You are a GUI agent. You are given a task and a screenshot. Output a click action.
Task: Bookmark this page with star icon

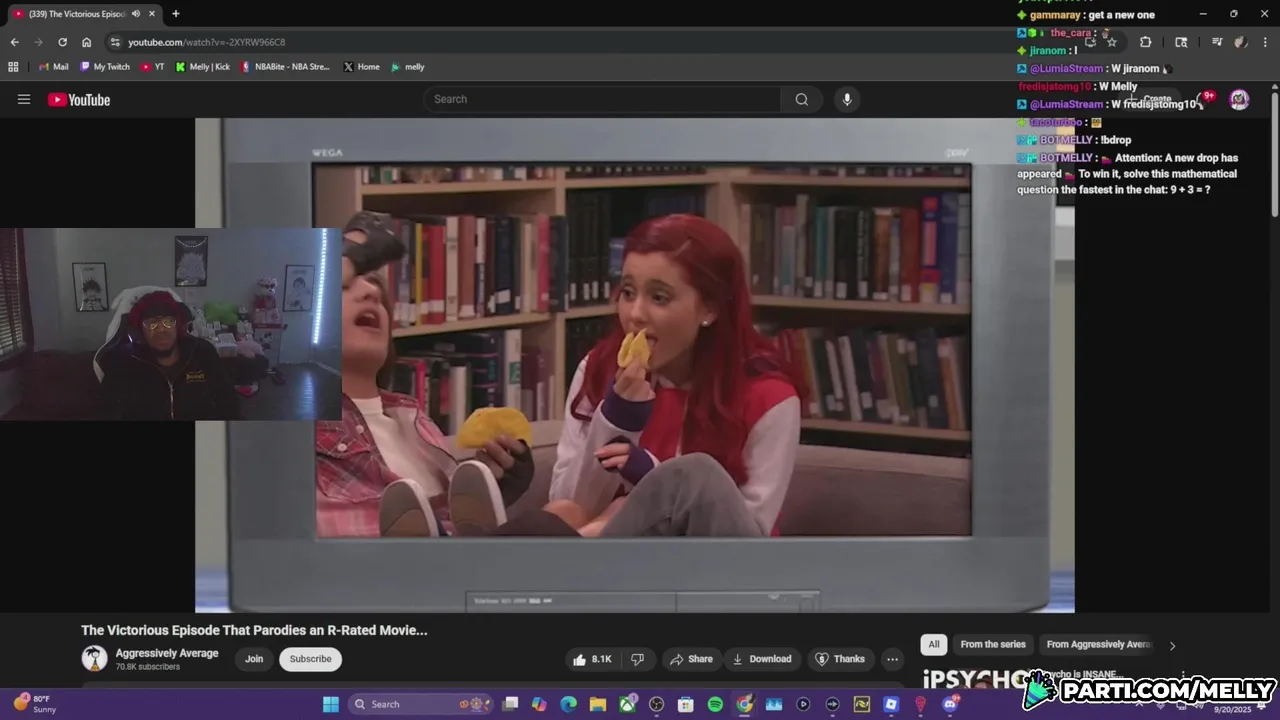pos(1111,42)
